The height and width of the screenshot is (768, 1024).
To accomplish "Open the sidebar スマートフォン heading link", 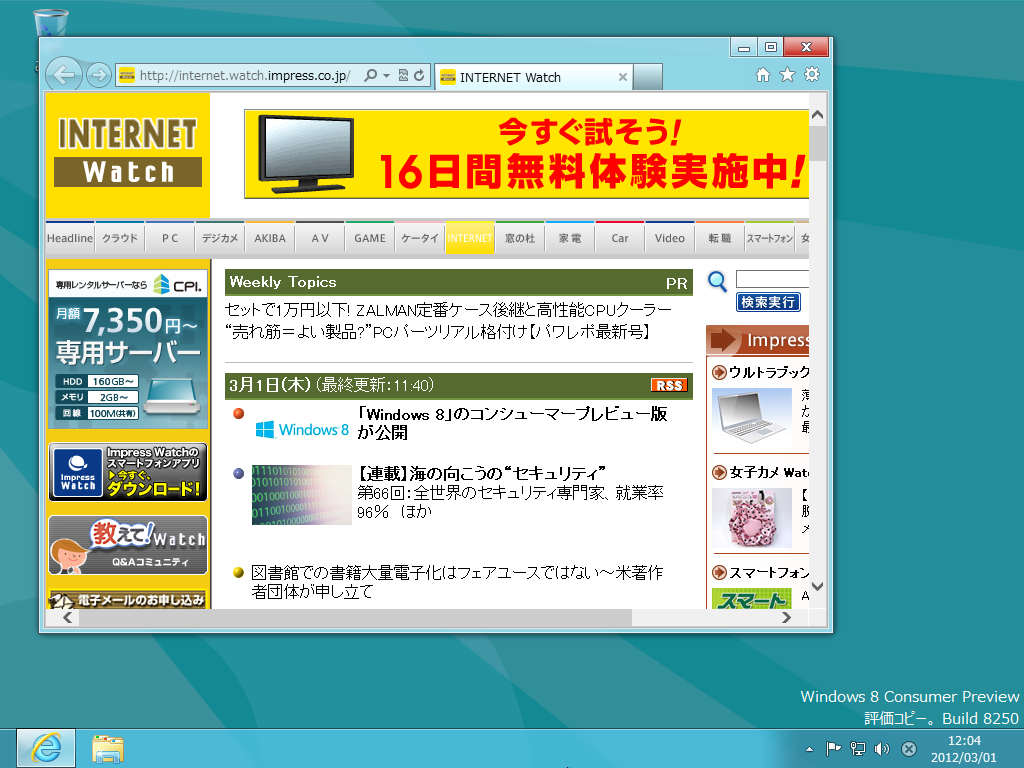I will pyautogui.click(x=768, y=573).
